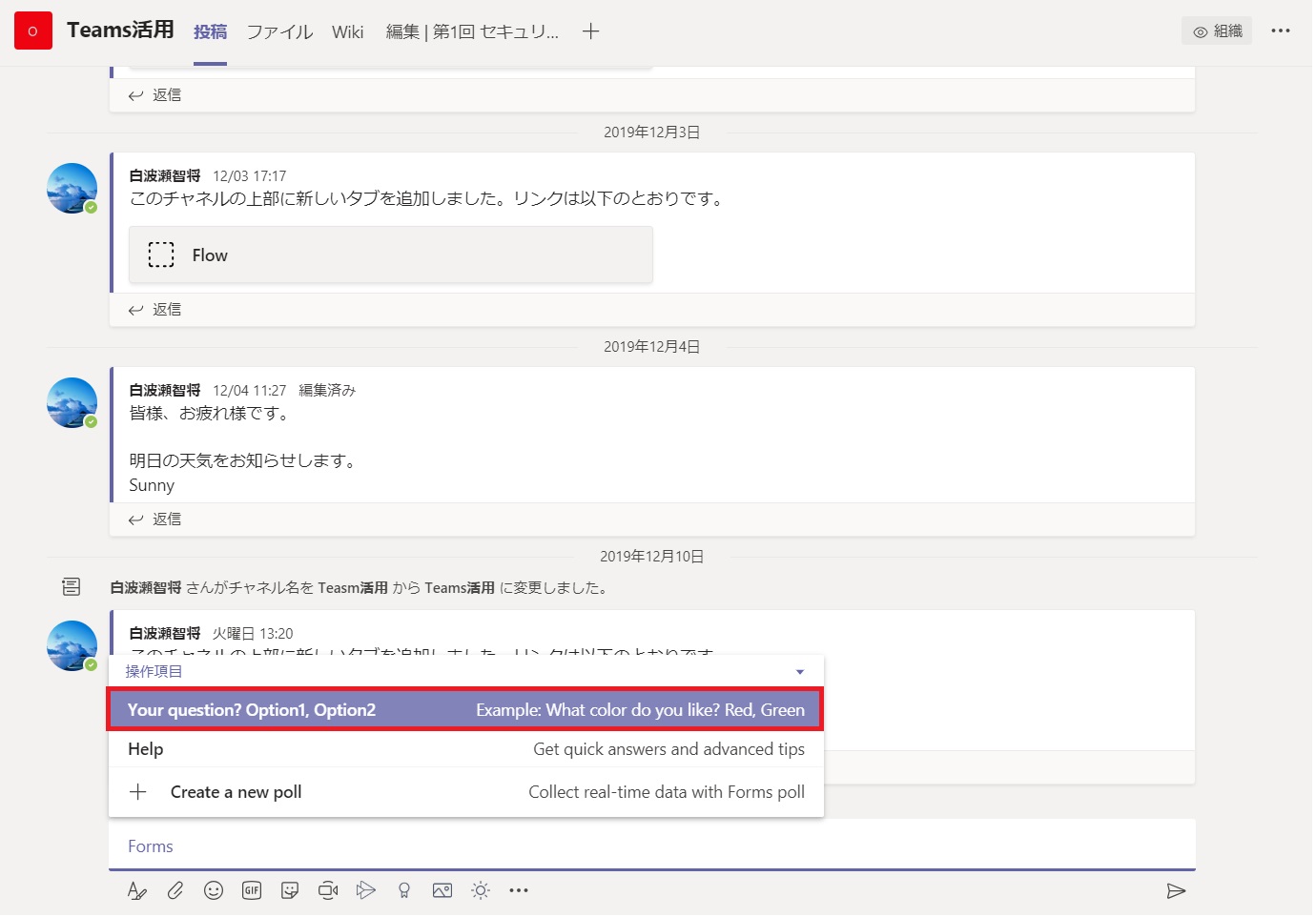The width and height of the screenshot is (1316, 917).
Task: Open the ファイル tab
Action: pyautogui.click(x=279, y=31)
